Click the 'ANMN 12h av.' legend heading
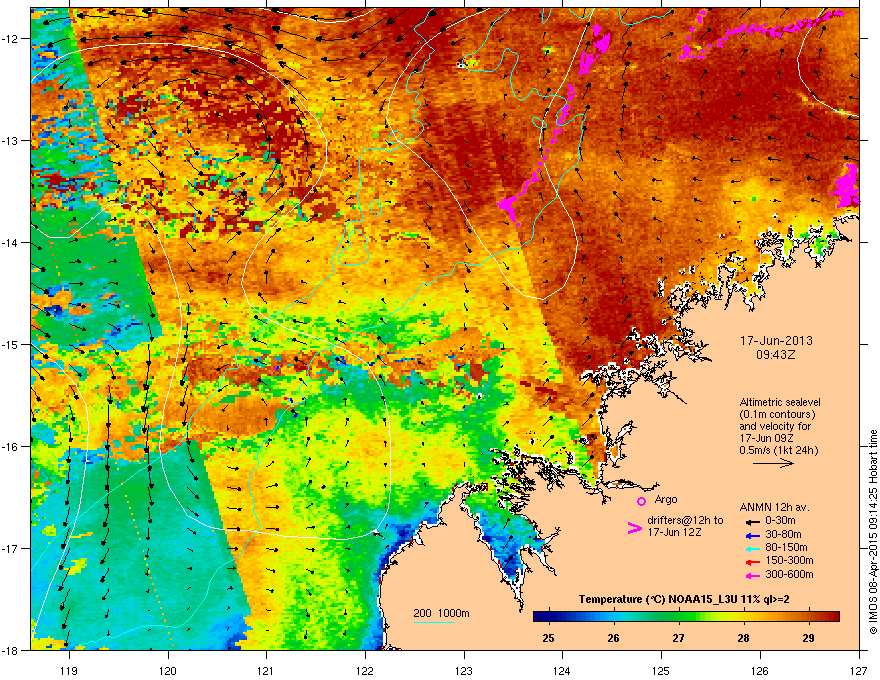The image size is (880, 680). [774, 507]
